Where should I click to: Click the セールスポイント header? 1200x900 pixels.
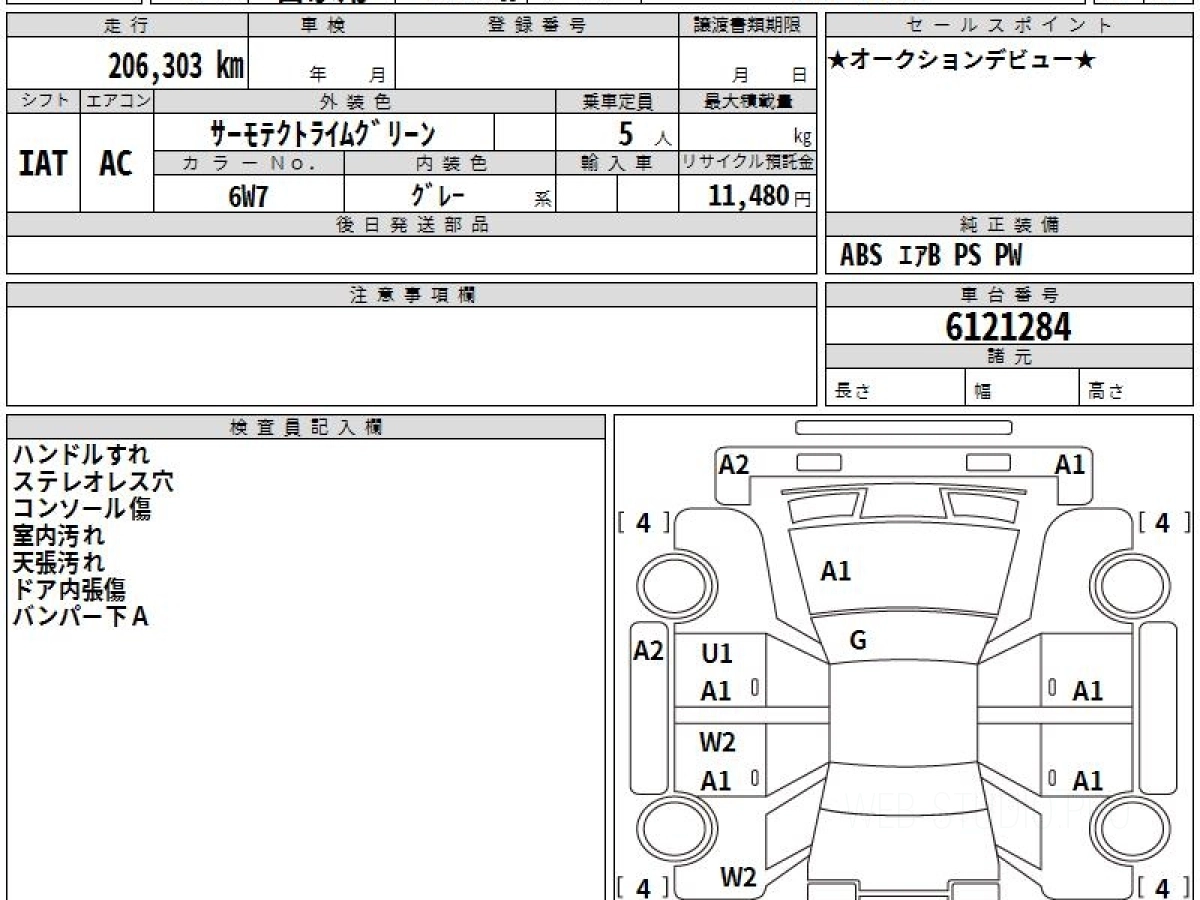click(x=1009, y=26)
